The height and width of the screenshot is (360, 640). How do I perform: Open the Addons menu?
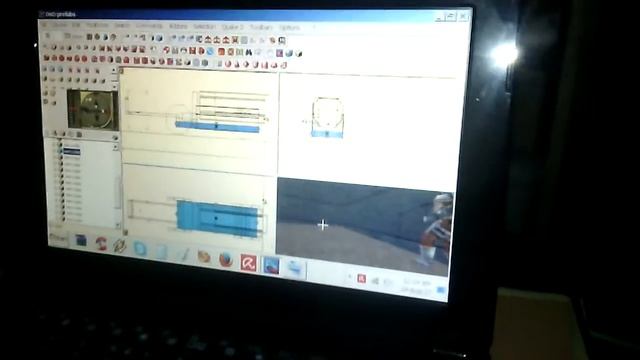point(178,26)
